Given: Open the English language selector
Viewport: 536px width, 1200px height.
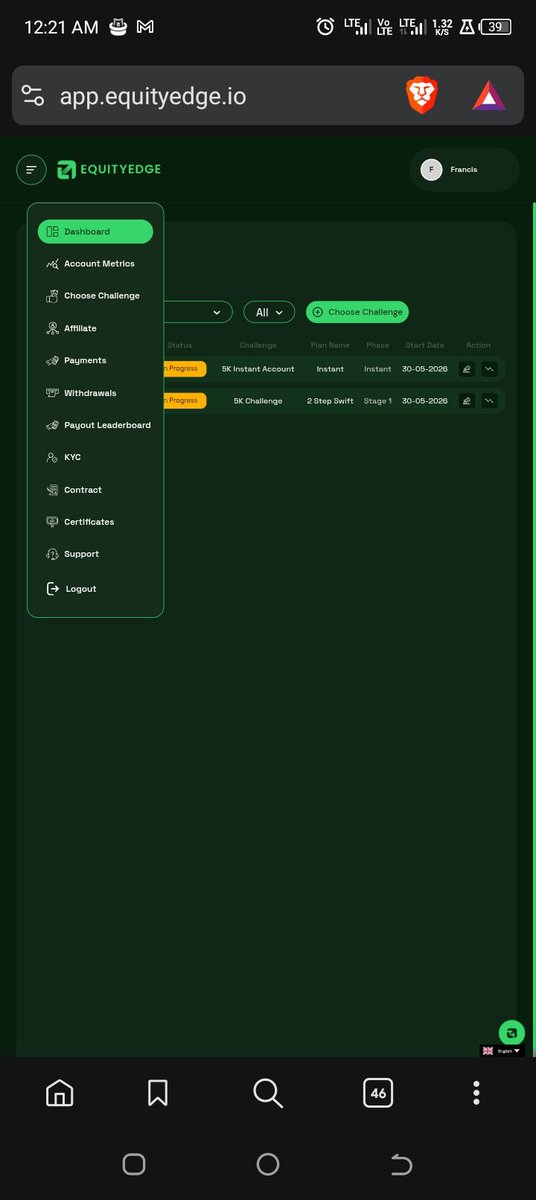Looking at the screenshot, I should click(502, 1051).
